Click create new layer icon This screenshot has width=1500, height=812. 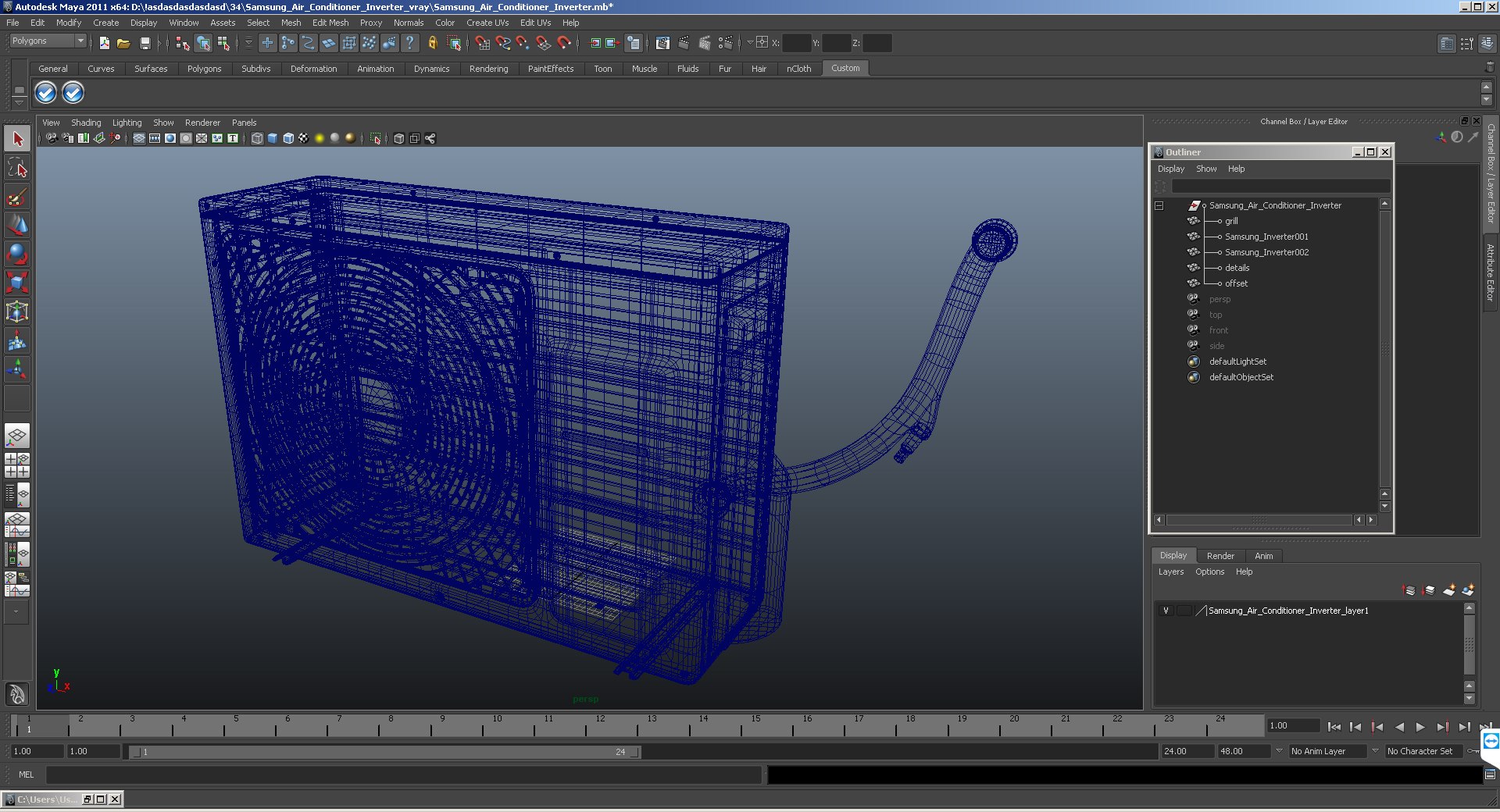point(1449,590)
